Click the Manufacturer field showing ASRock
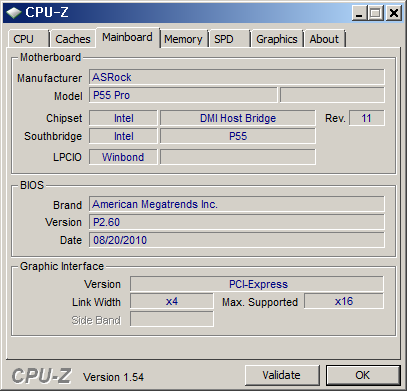The image size is (407, 391). coord(237,77)
